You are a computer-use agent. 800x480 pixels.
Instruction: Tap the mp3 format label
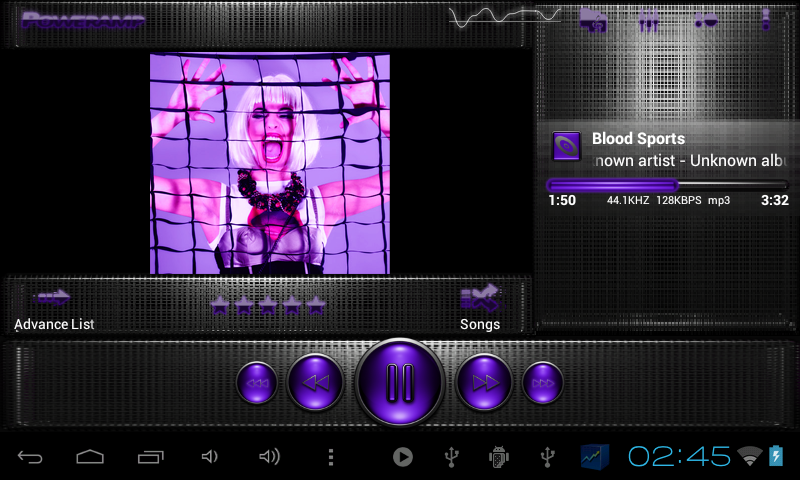[718, 201]
